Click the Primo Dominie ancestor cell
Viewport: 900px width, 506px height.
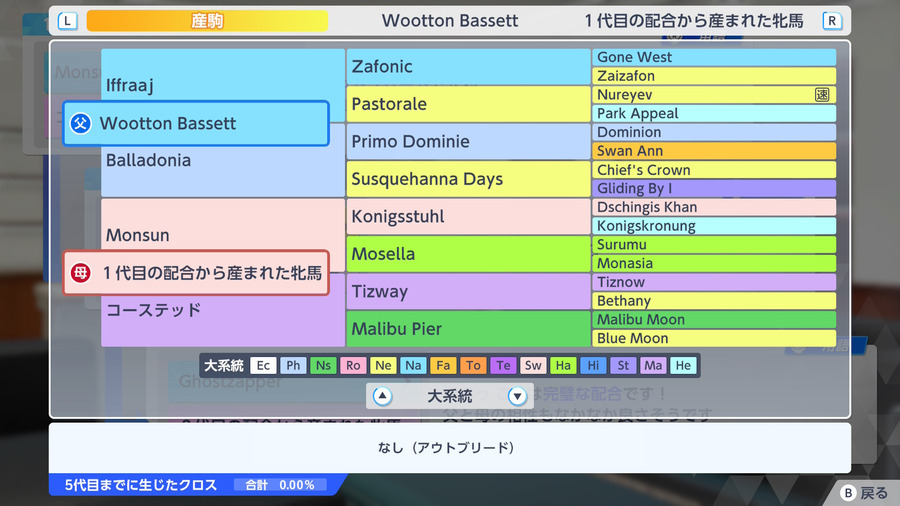(468, 141)
